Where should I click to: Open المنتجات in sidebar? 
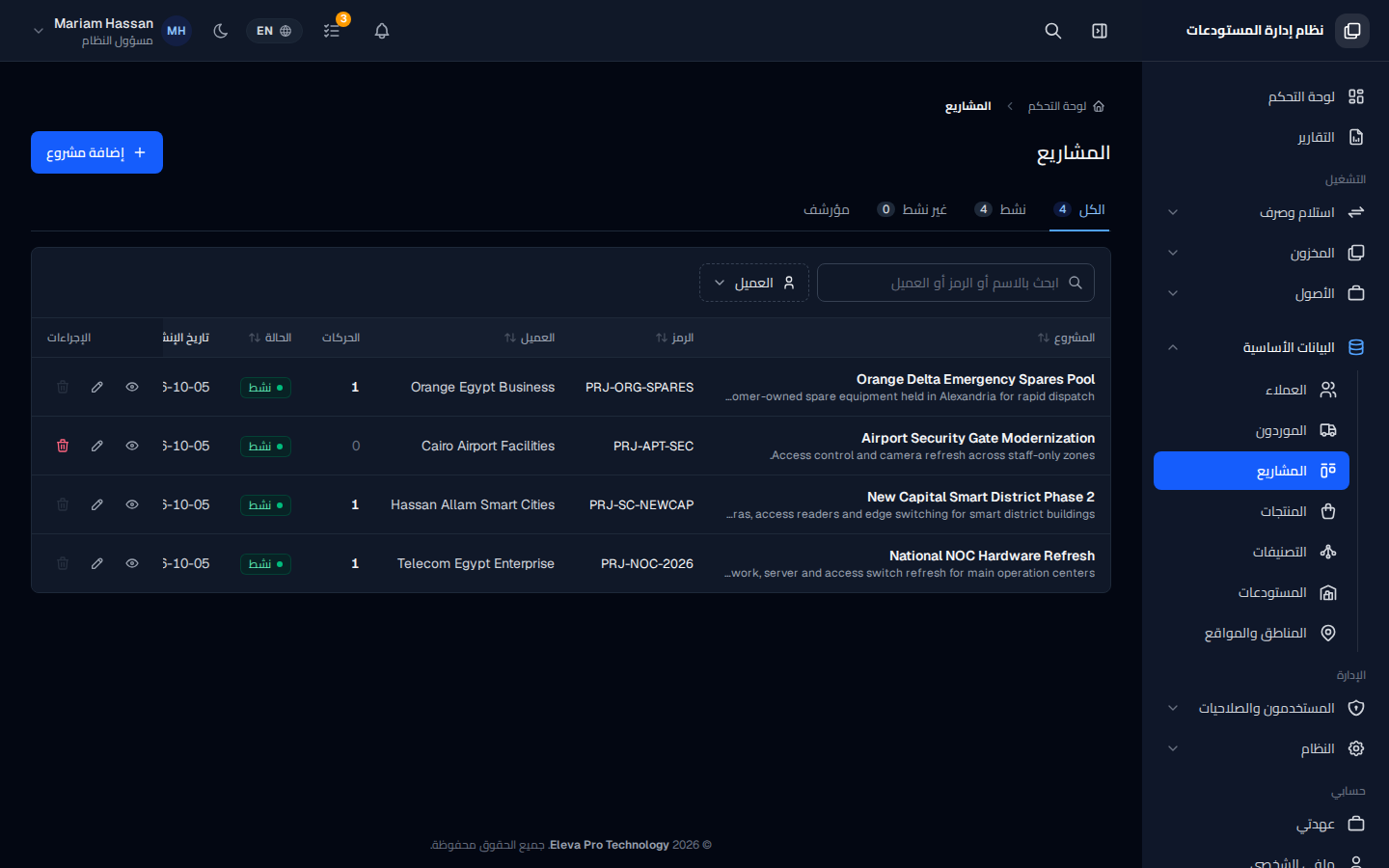point(1251,511)
